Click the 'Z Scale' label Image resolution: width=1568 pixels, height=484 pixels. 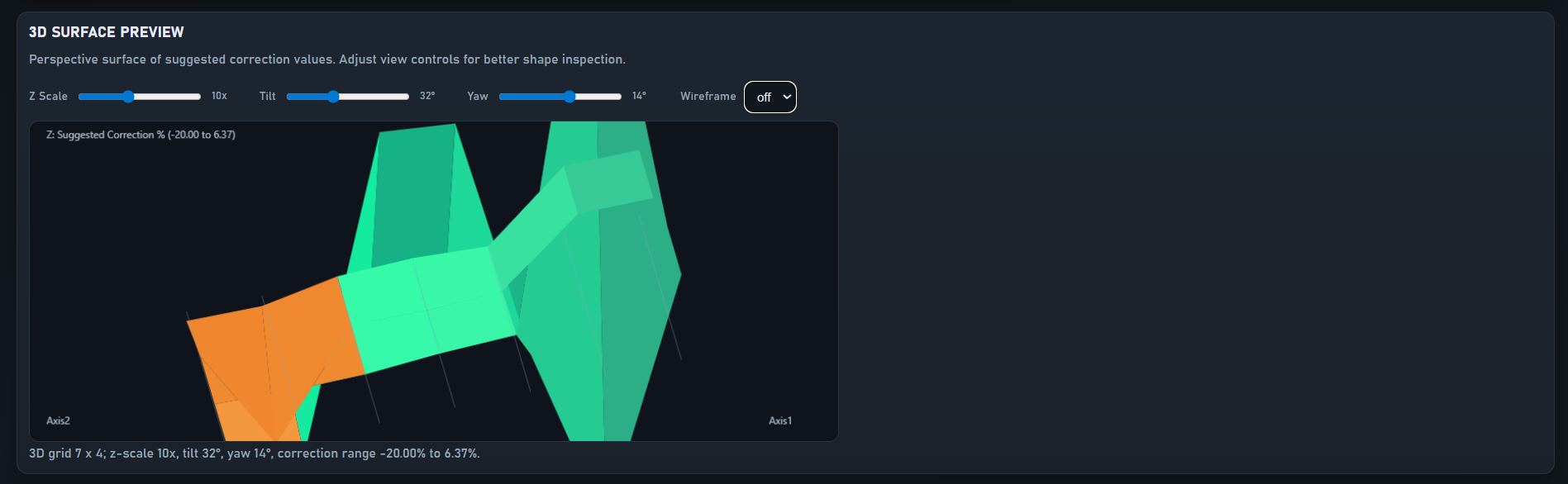tap(49, 96)
